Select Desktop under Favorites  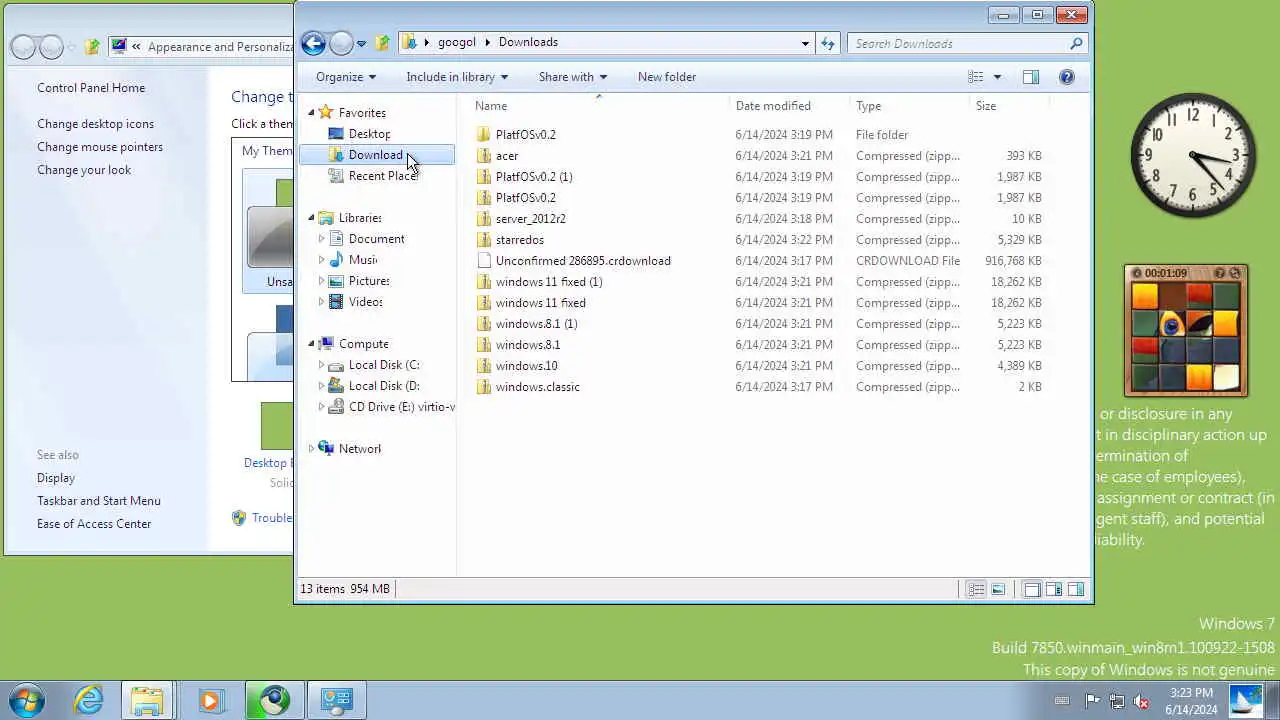point(369,134)
